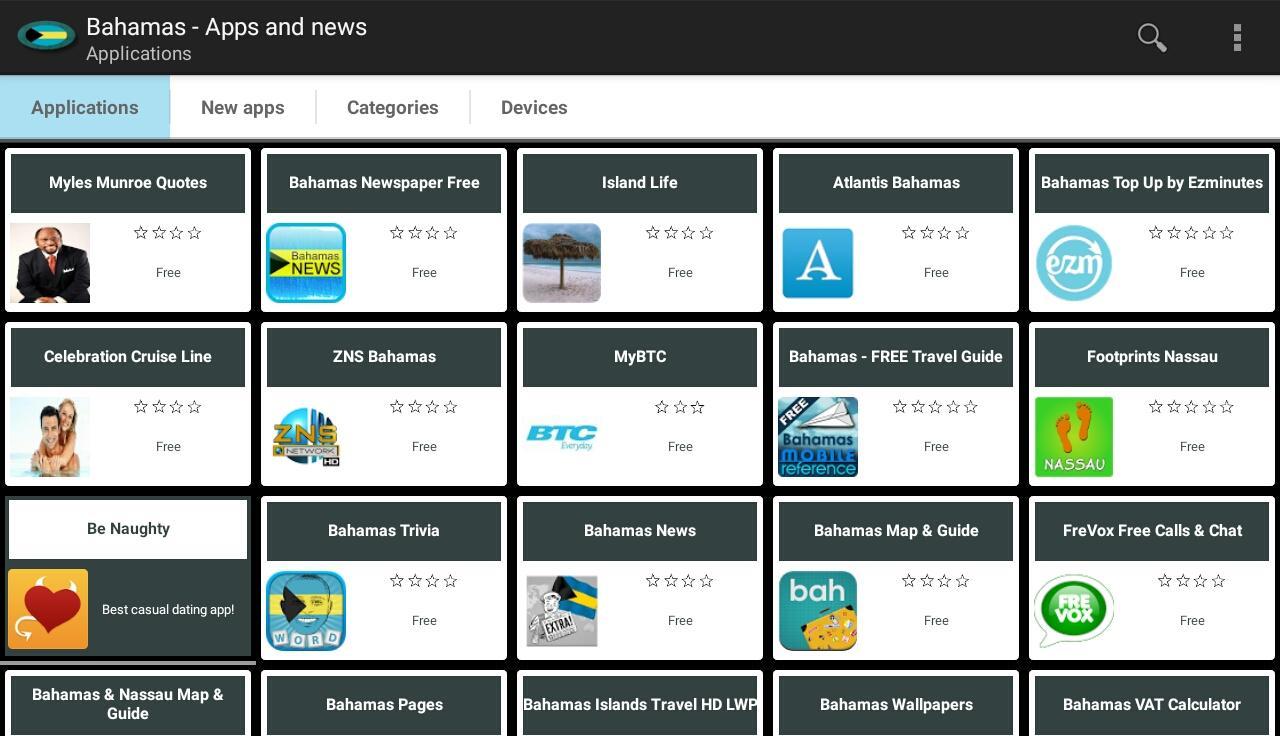
Task: Open the search magnifier icon
Action: coord(1152,38)
